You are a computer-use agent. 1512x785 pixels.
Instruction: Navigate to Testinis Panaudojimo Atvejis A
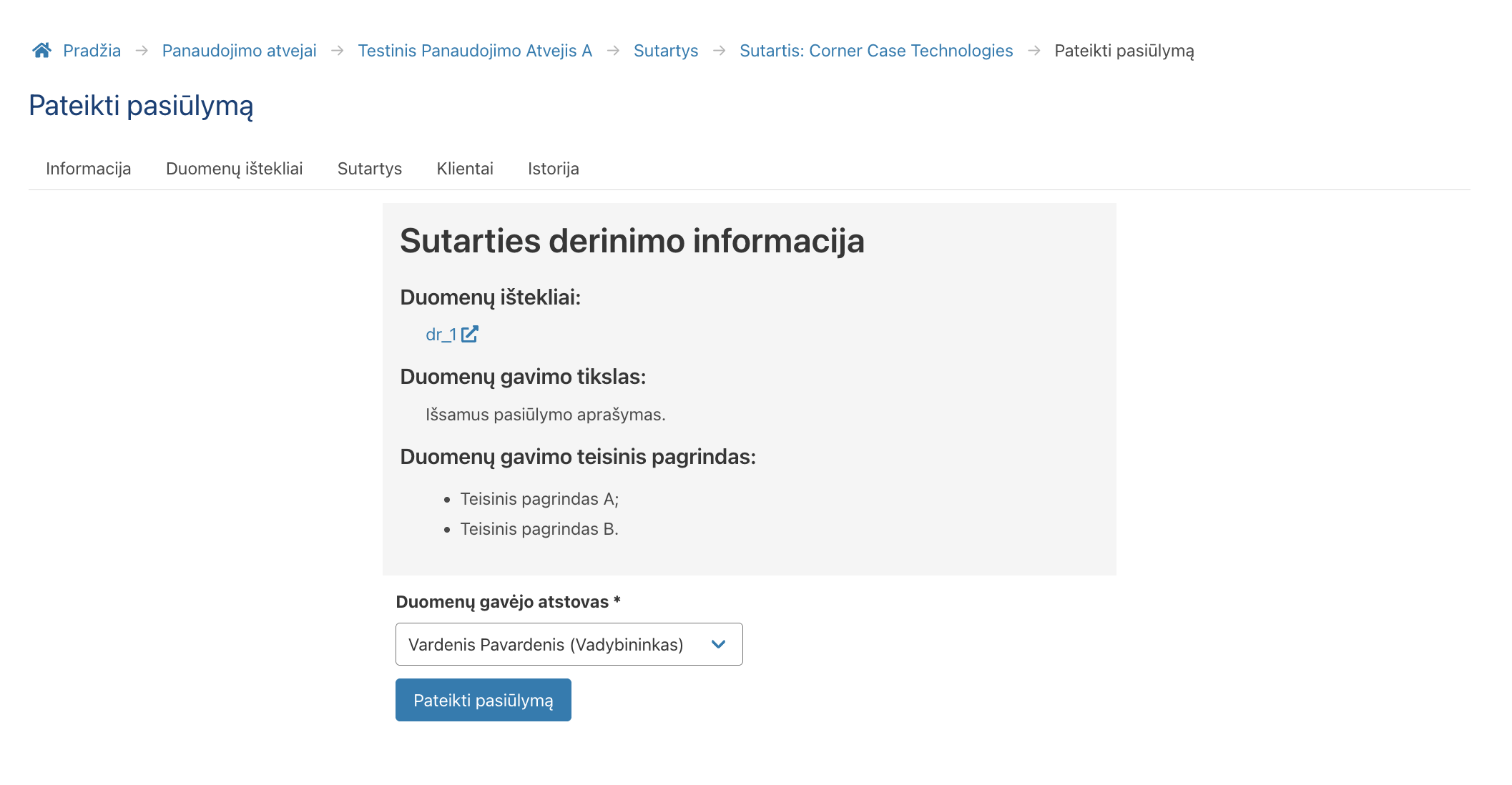pos(475,51)
